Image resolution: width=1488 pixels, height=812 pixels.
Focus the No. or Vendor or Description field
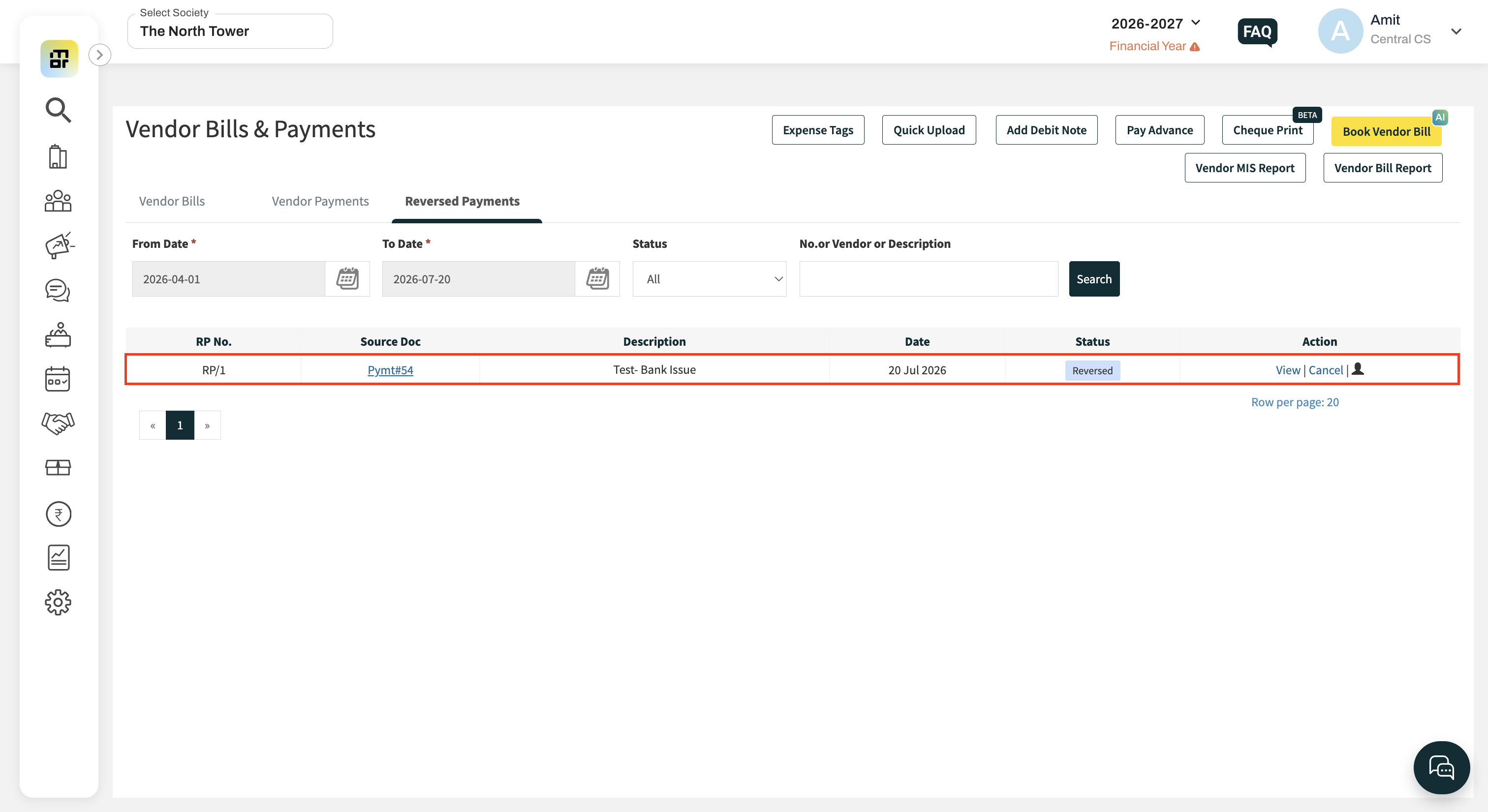coord(928,279)
